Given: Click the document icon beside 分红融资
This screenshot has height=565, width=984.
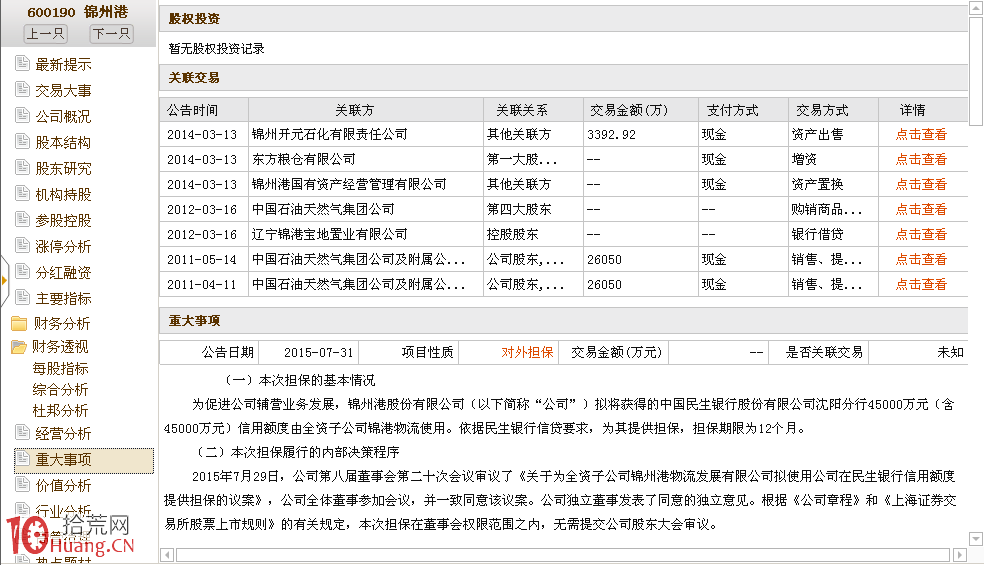Looking at the screenshot, I should 22,271.
